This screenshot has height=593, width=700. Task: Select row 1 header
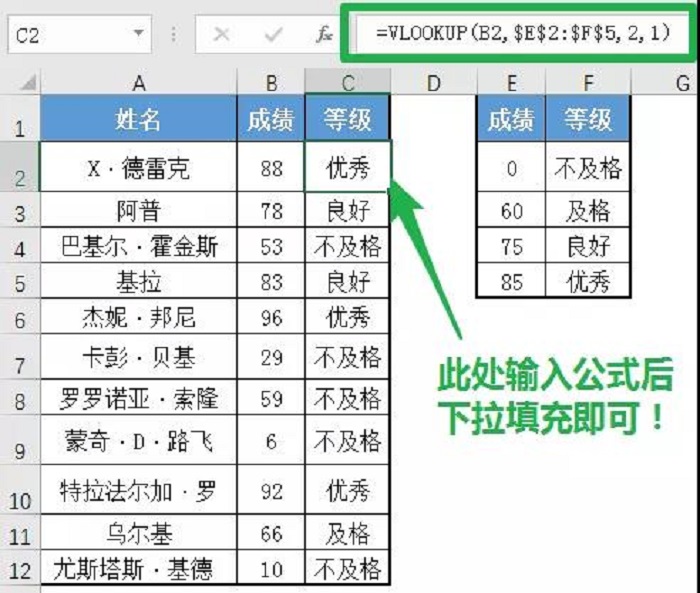point(20,118)
